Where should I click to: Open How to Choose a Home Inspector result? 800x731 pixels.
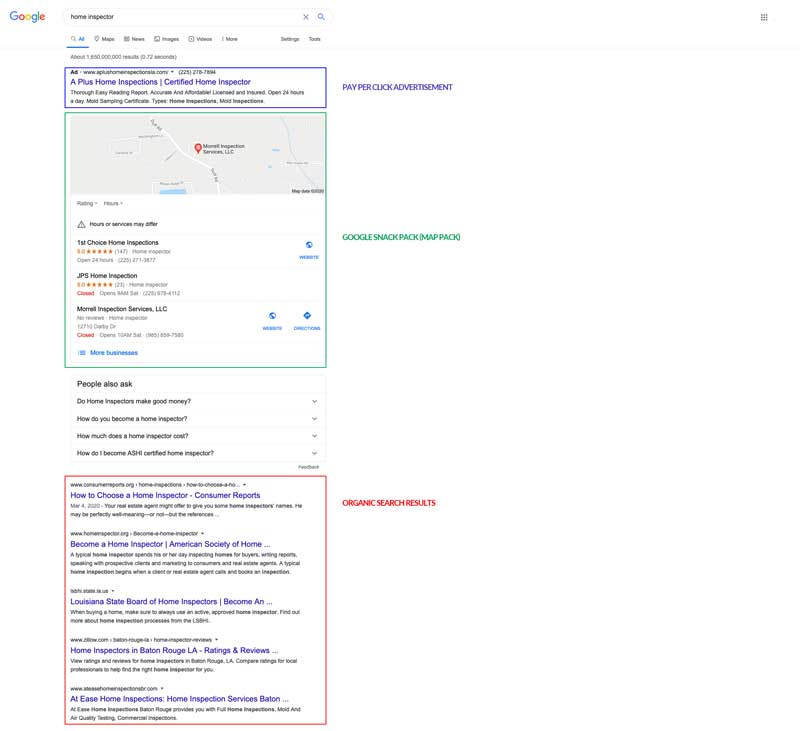pos(165,495)
